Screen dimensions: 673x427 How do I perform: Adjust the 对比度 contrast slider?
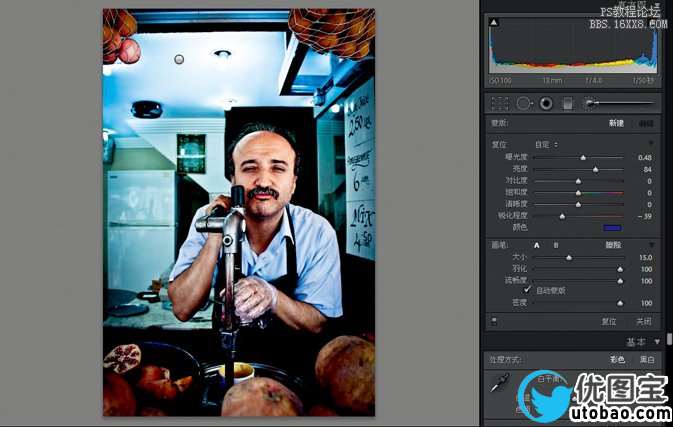pyautogui.click(x=578, y=181)
